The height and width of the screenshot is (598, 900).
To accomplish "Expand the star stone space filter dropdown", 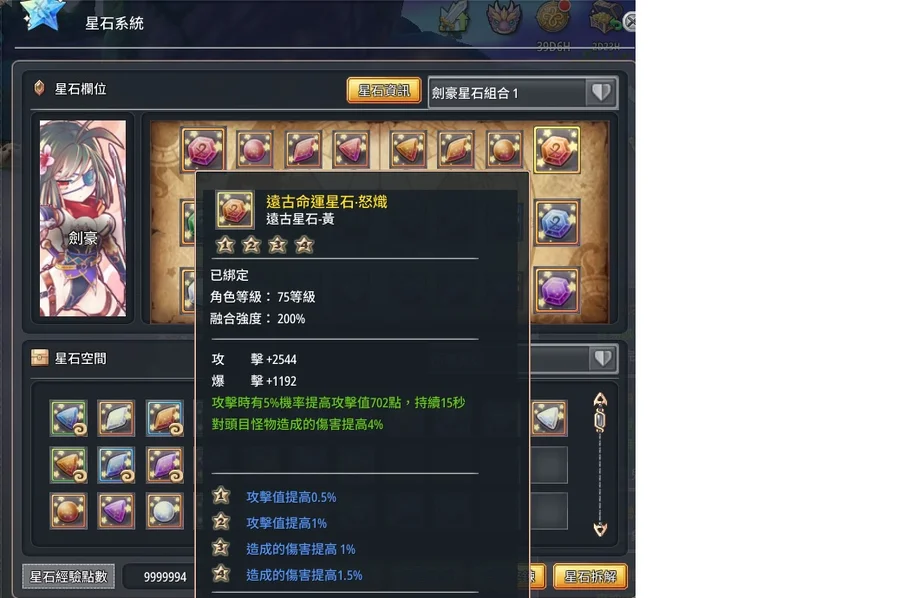I will coord(603,359).
